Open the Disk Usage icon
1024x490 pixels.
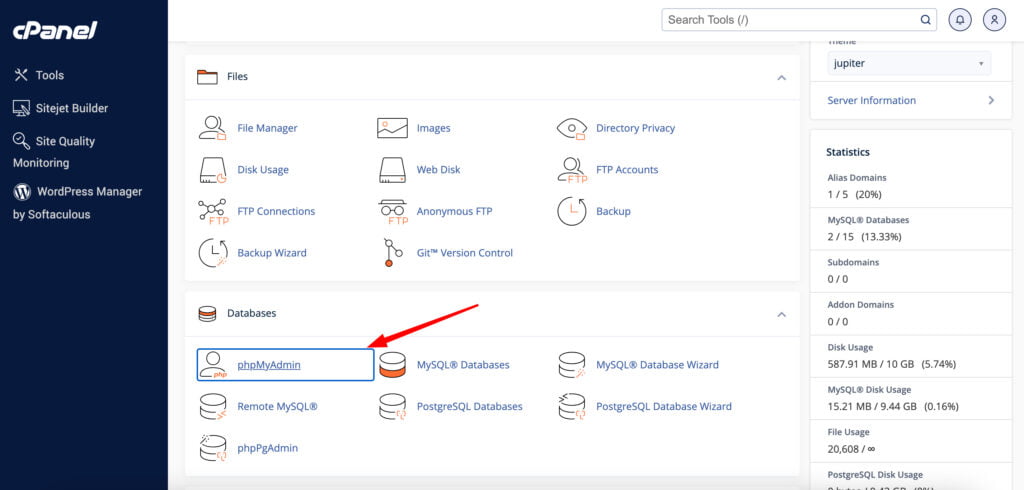[212, 170]
